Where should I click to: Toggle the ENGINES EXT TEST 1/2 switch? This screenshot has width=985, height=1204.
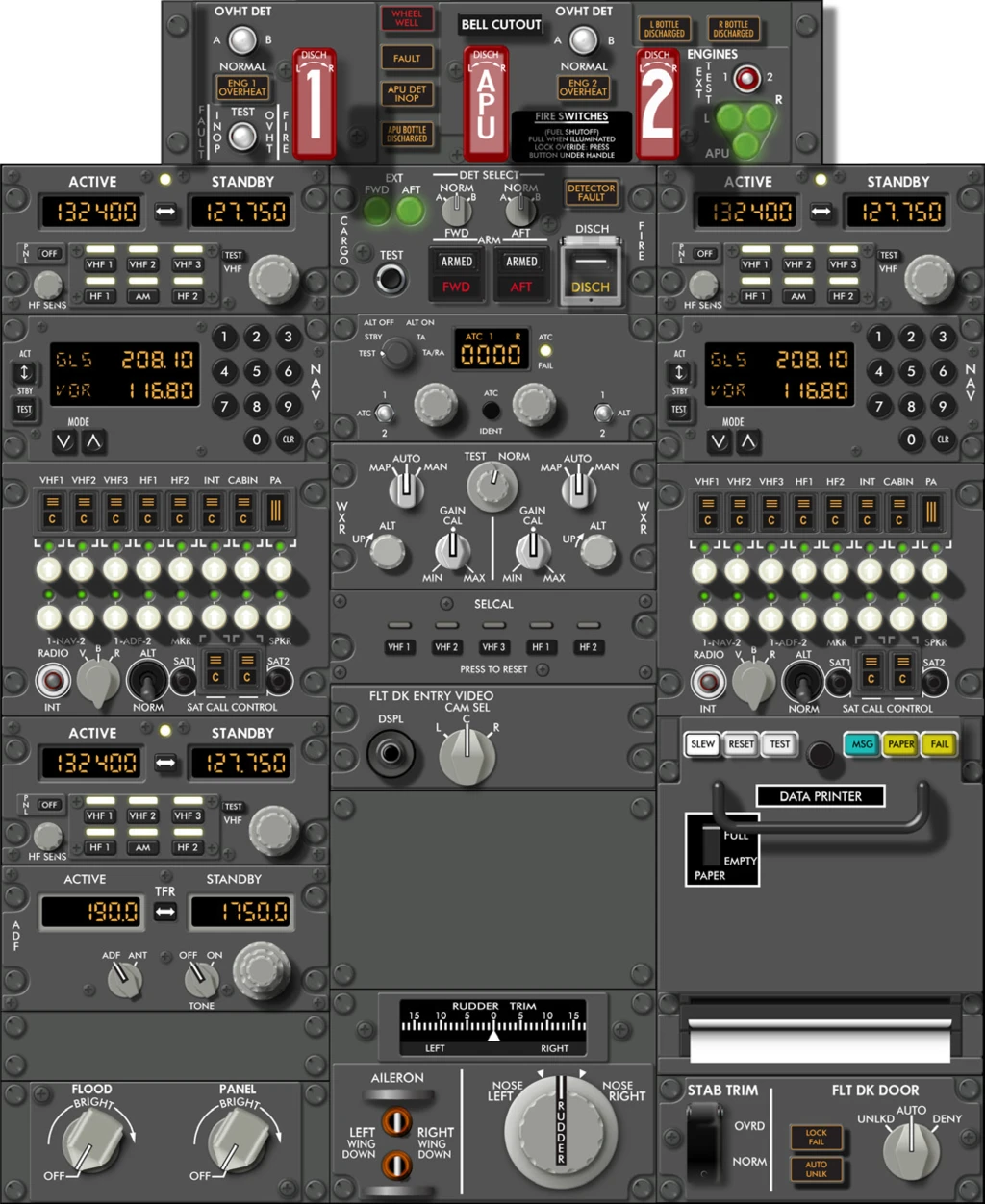(x=746, y=77)
